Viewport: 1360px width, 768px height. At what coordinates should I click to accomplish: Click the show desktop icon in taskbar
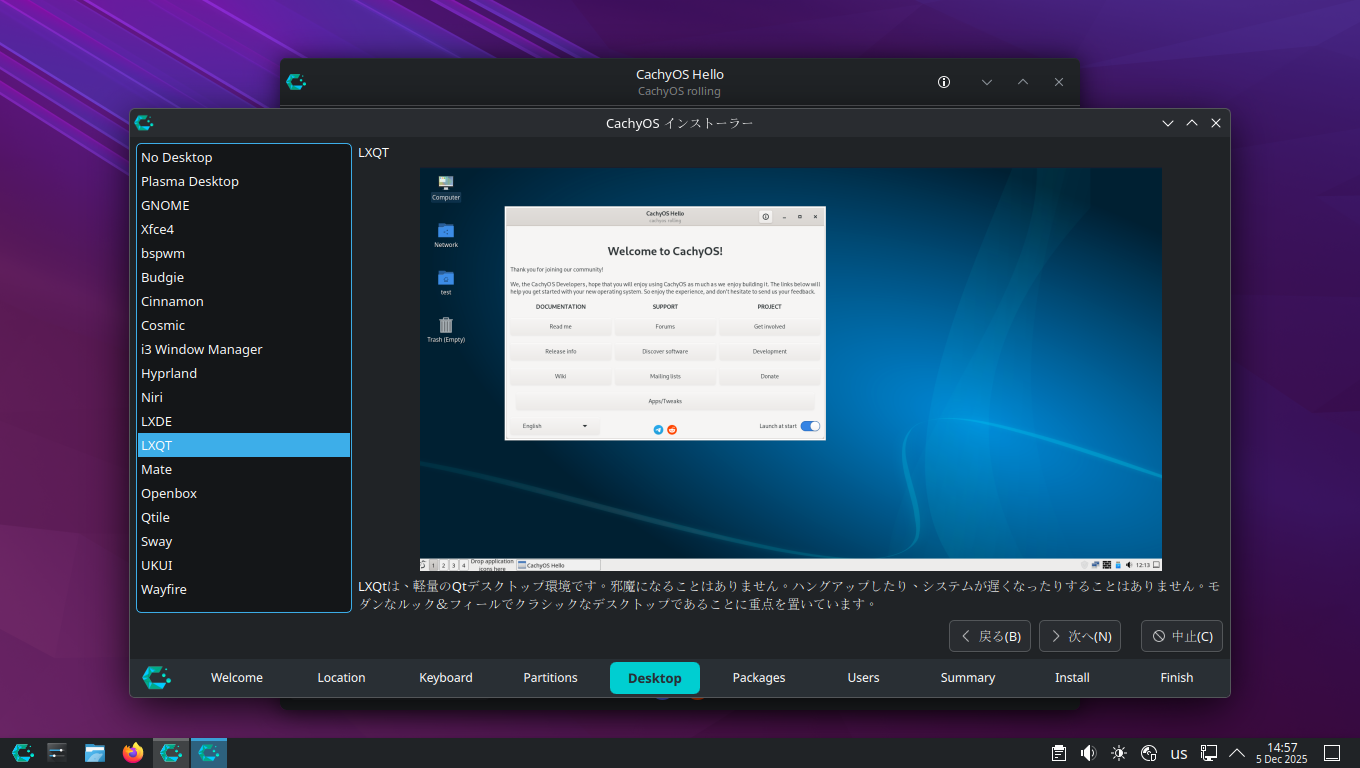coord(1332,753)
